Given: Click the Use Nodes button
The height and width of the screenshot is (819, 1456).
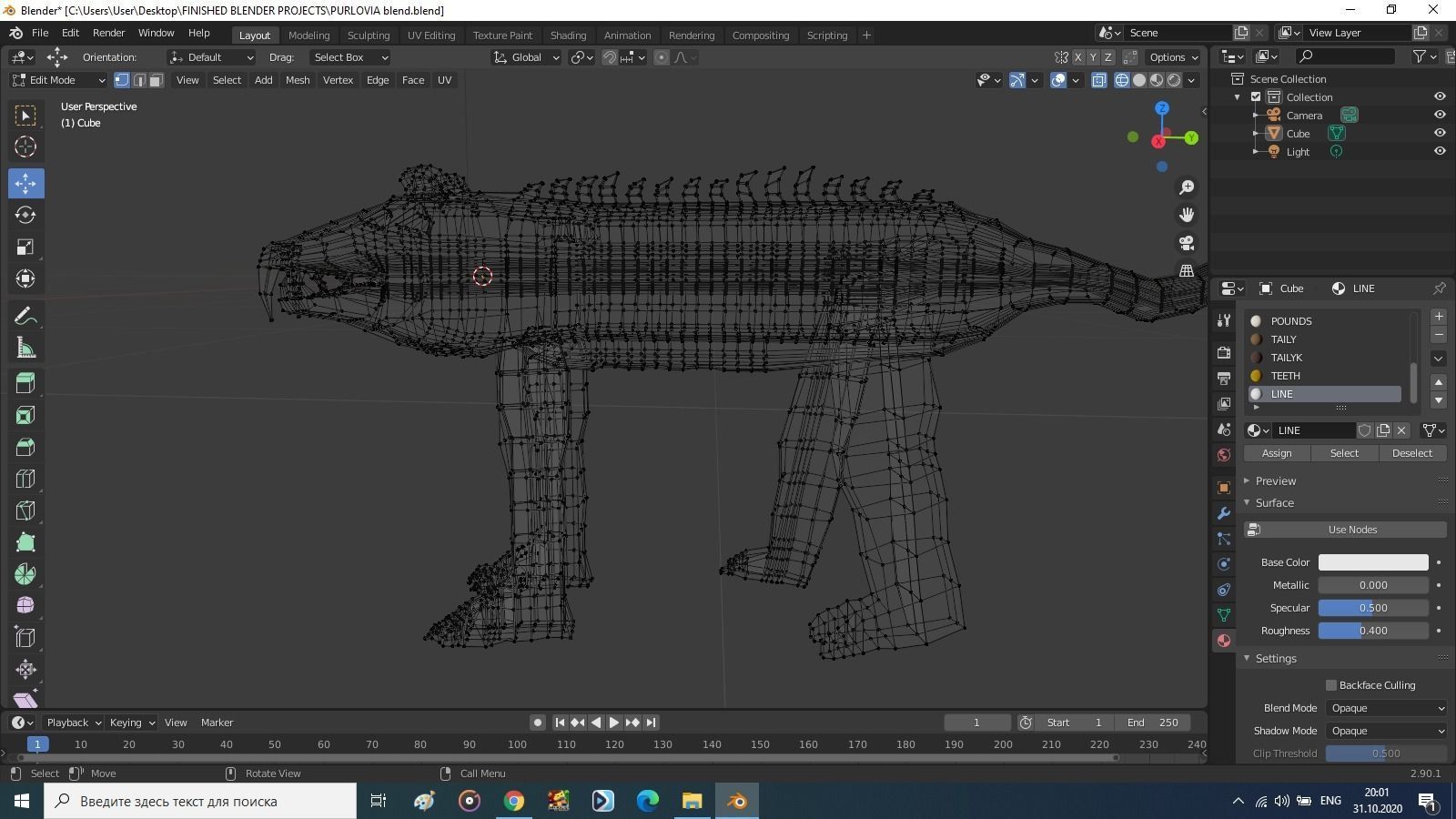Looking at the screenshot, I should click(x=1346, y=530).
